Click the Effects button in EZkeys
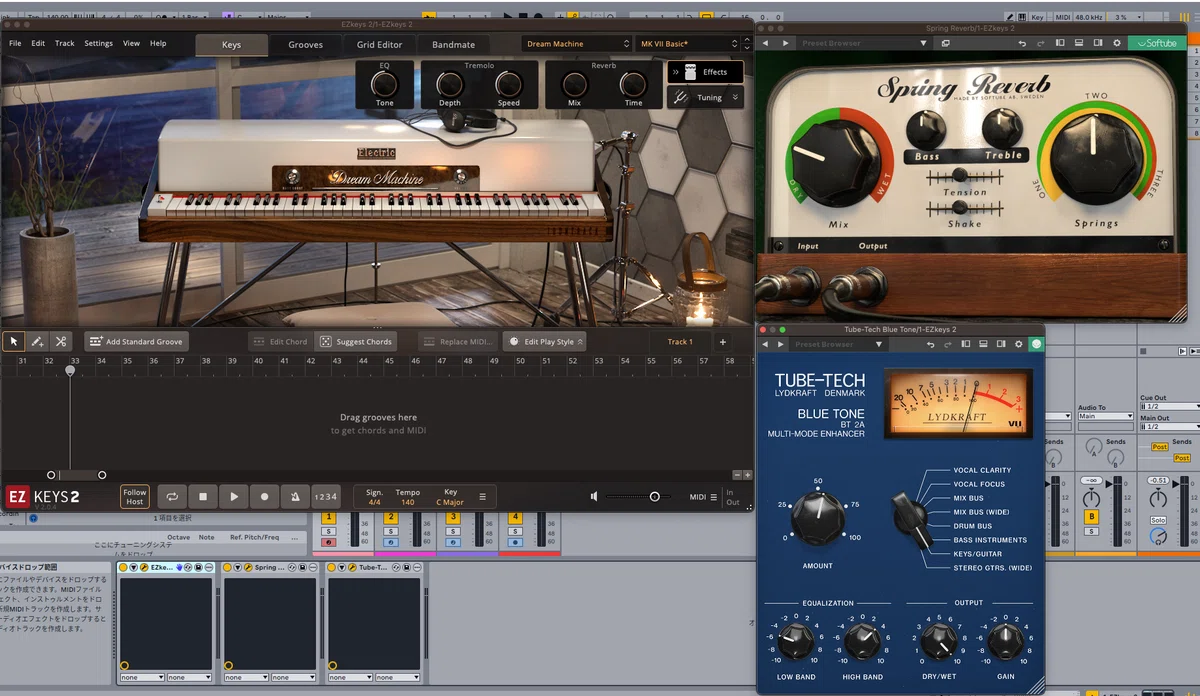This screenshot has height=696, width=1200. (x=705, y=72)
